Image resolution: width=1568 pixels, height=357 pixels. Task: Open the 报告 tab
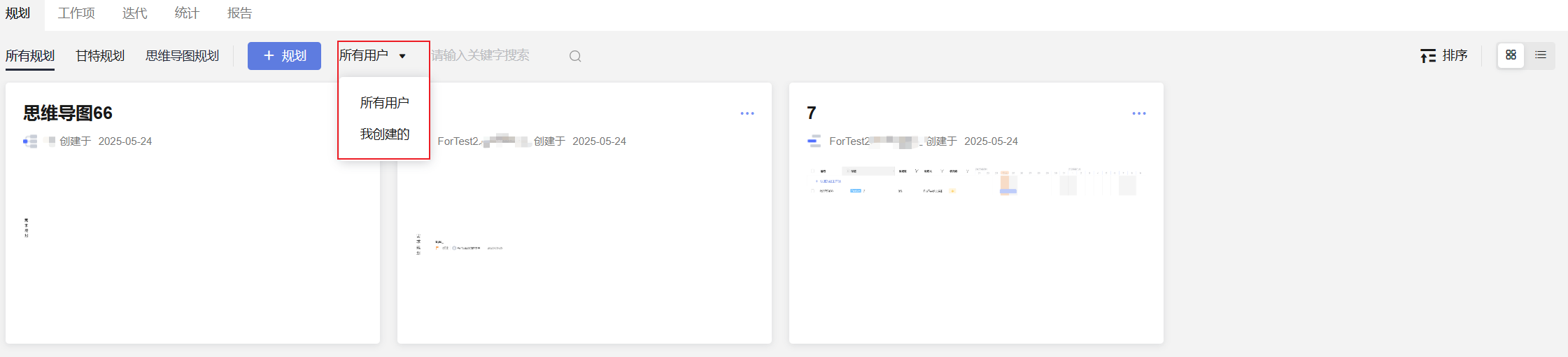tap(239, 13)
